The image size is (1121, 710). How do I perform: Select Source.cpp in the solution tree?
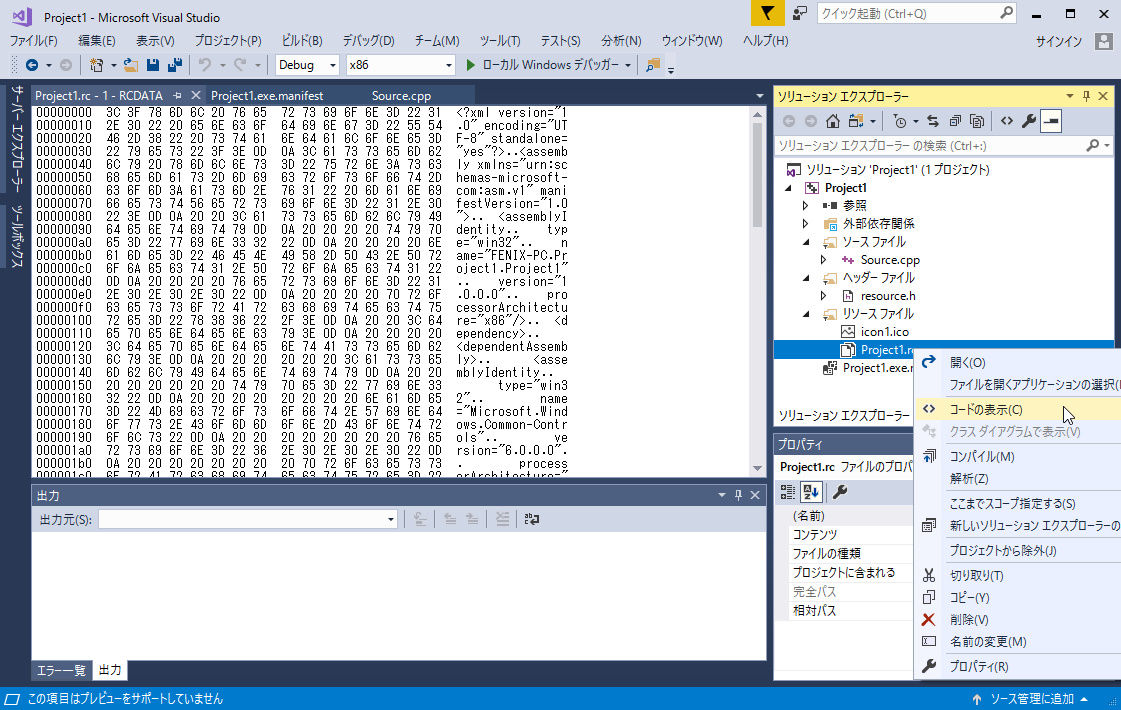(x=890, y=260)
